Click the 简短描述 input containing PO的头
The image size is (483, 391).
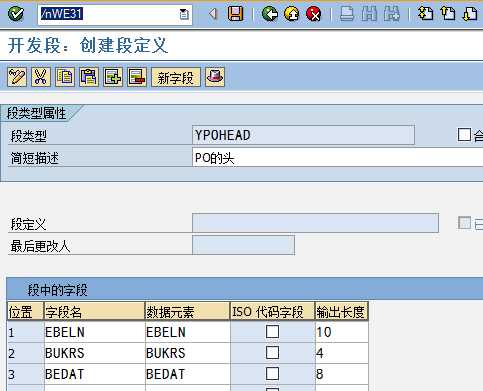[x=337, y=157]
